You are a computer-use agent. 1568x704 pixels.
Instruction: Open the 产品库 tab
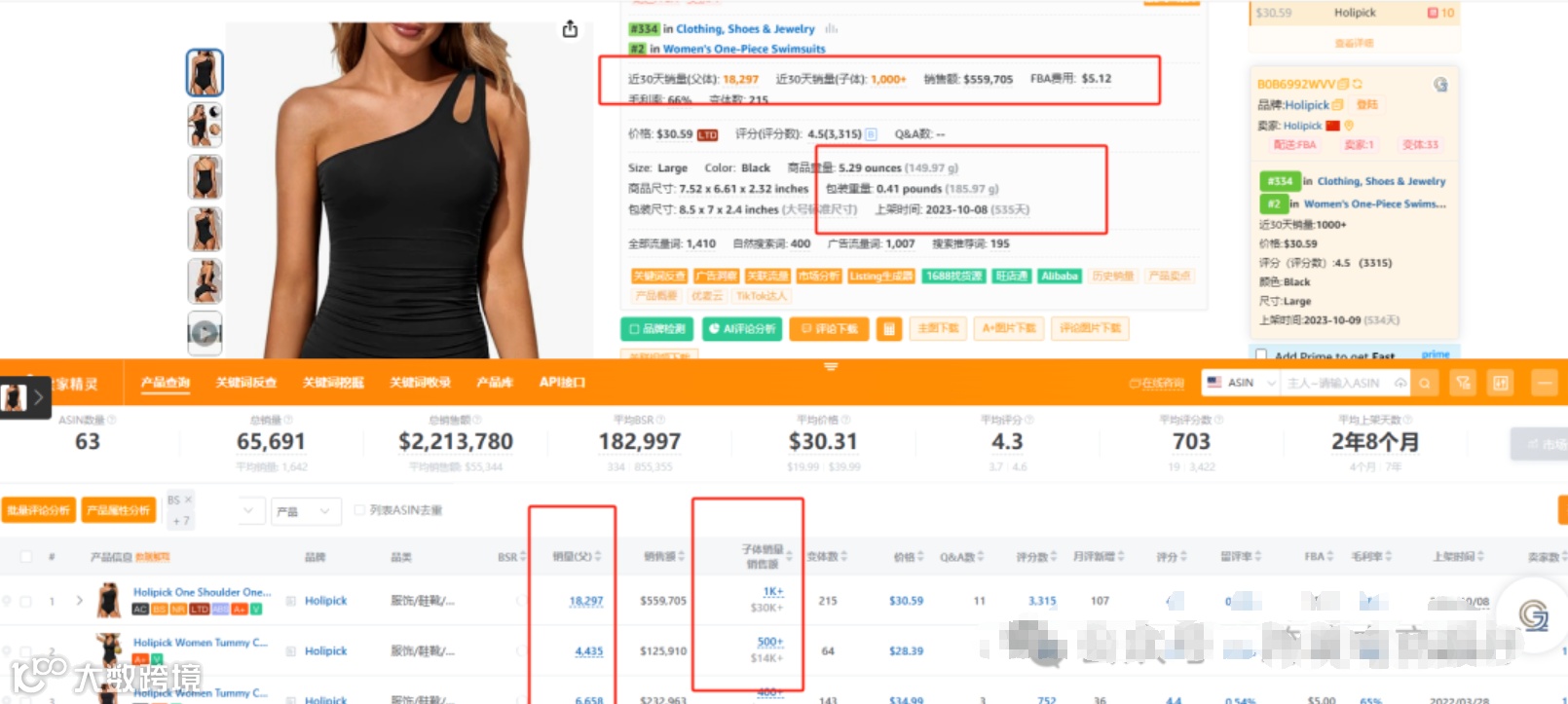(495, 383)
